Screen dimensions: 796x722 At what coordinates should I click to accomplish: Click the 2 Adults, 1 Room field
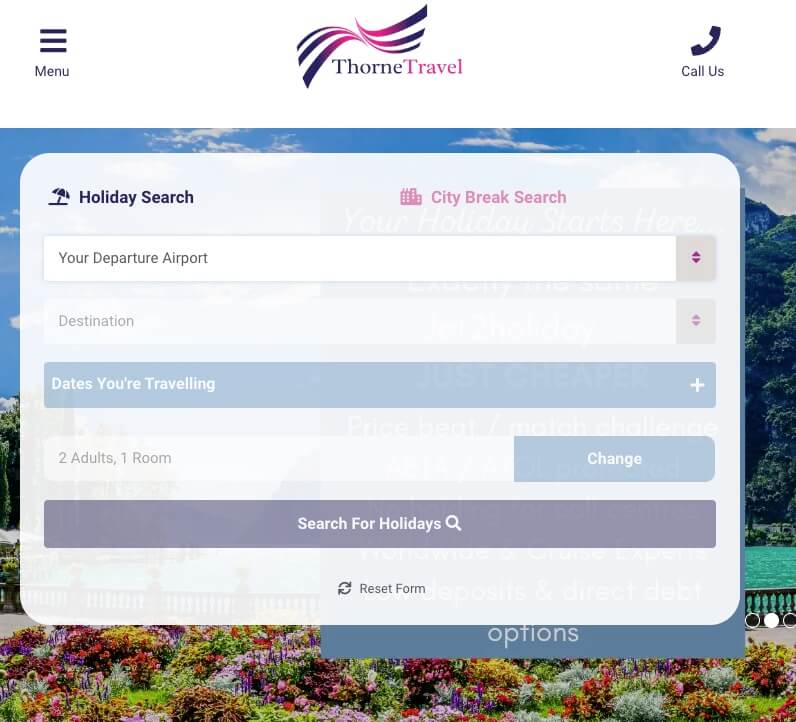coord(279,458)
